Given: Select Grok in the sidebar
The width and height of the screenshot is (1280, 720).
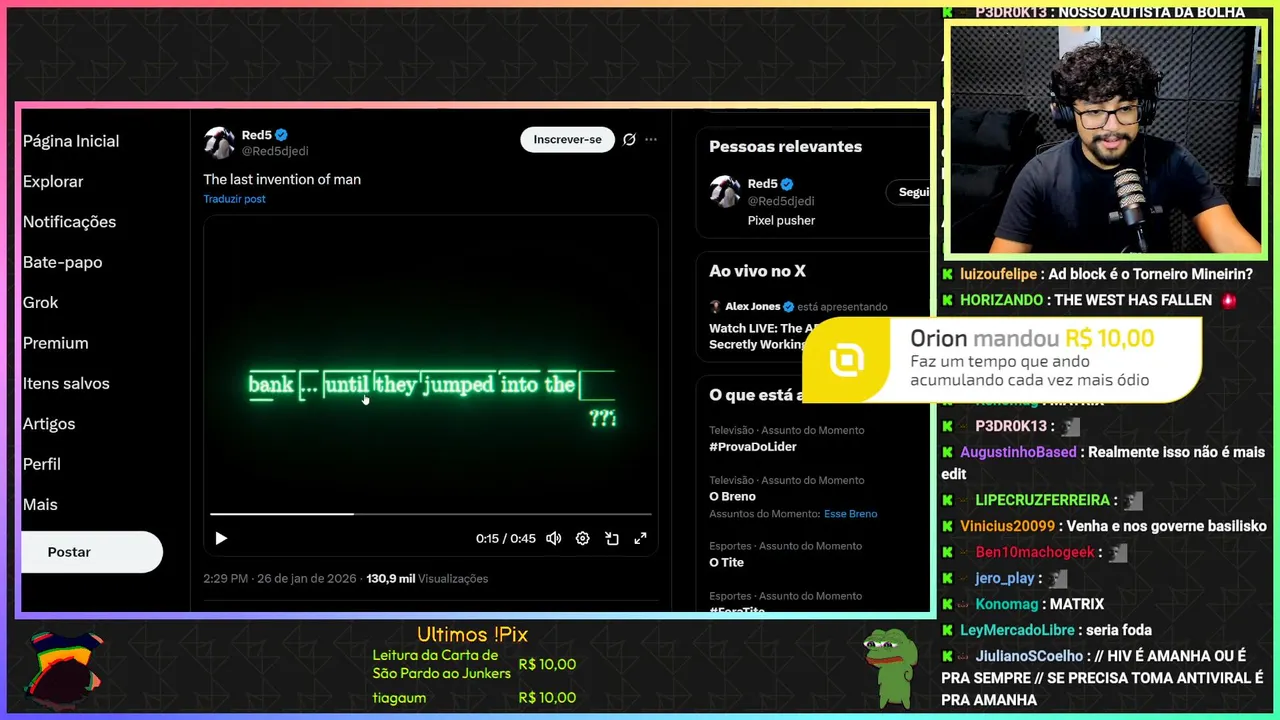Looking at the screenshot, I should pyautogui.click(x=40, y=302).
